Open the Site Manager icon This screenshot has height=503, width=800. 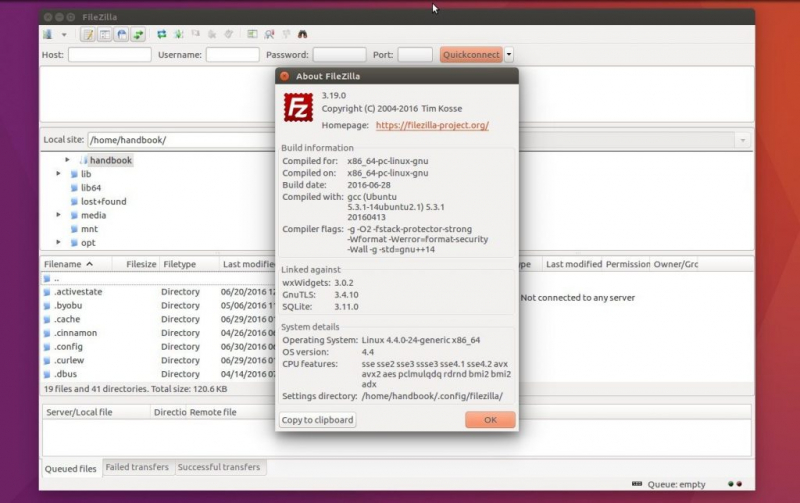(48, 35)
